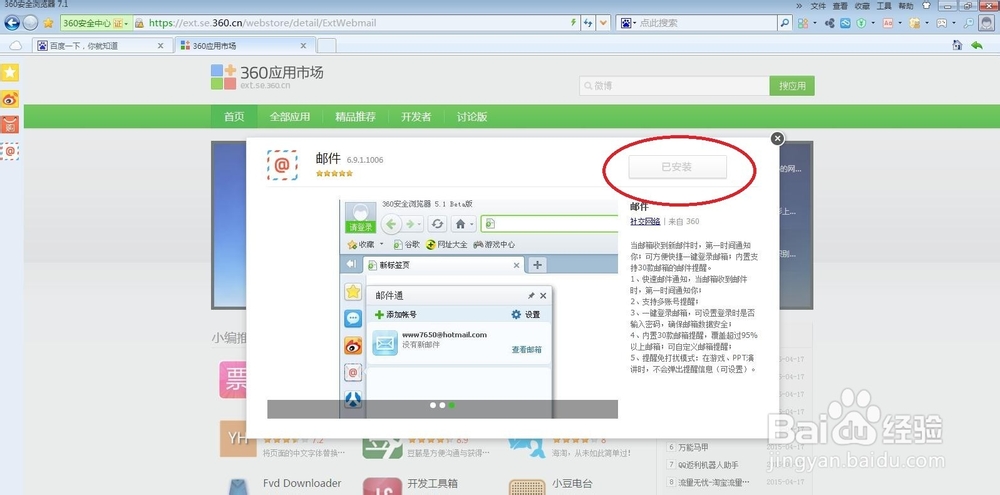Viewport: 1000px width, 495px height.
Task: Open the 360安全中心 certificate badge dropdown
Action: point(94,23)
